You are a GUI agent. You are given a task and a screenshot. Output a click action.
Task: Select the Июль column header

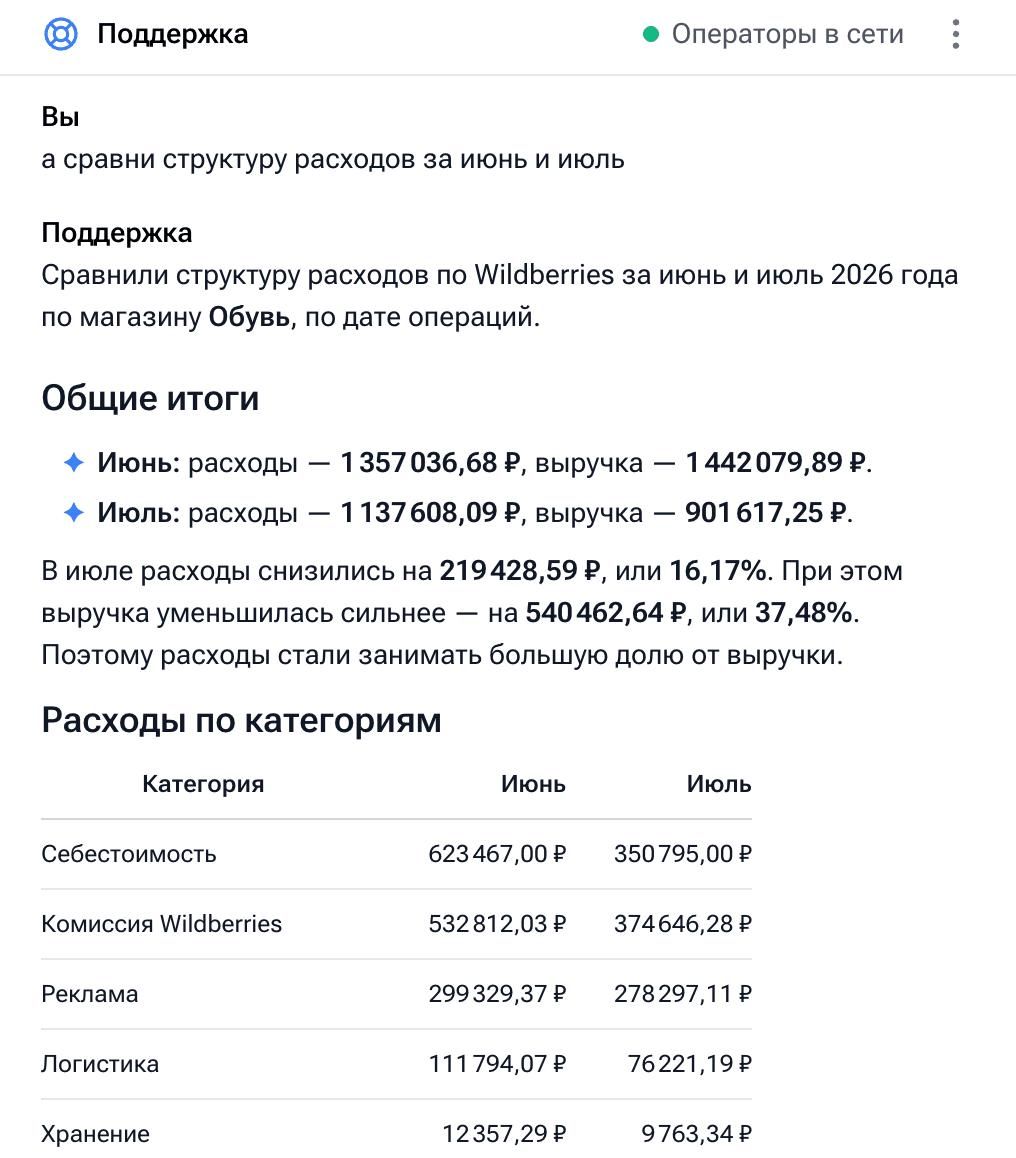pyautogui.click(x=718, y=784)
